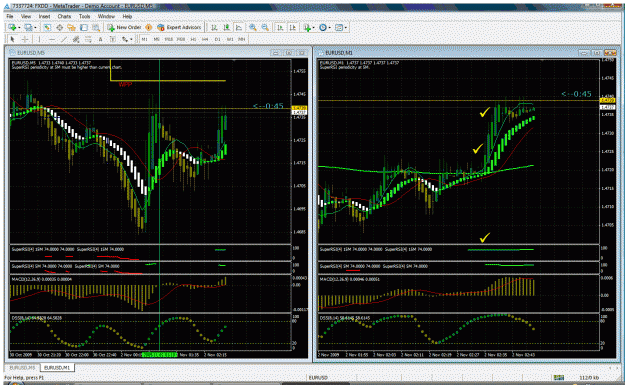The width and height of the screenshot is (625, 385).
Task: Click the red WPP label on M5 chart
Action: tap(125, 84)
